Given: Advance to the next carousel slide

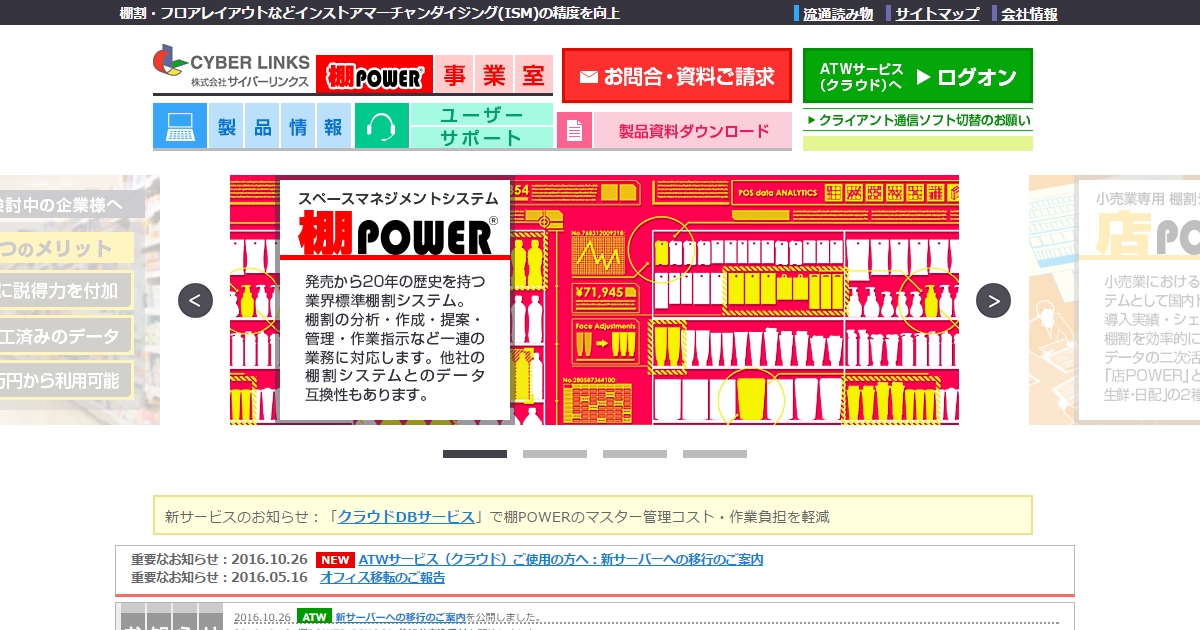Looking at the screenshot, I should pos(993,300).
